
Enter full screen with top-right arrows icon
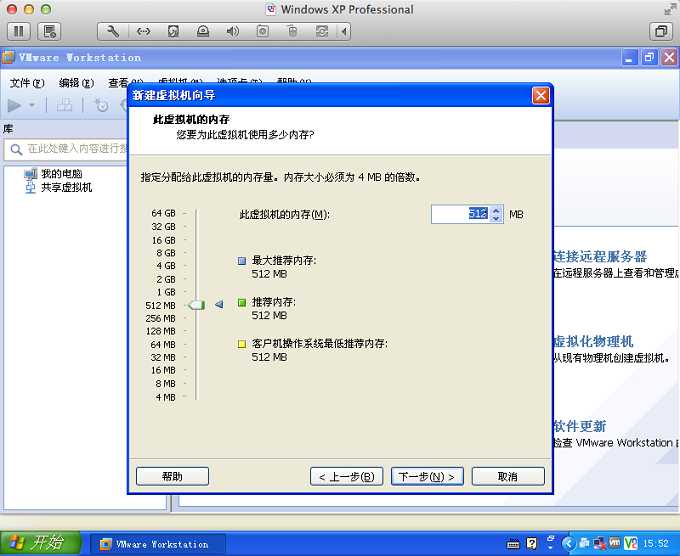pos(670,10)
